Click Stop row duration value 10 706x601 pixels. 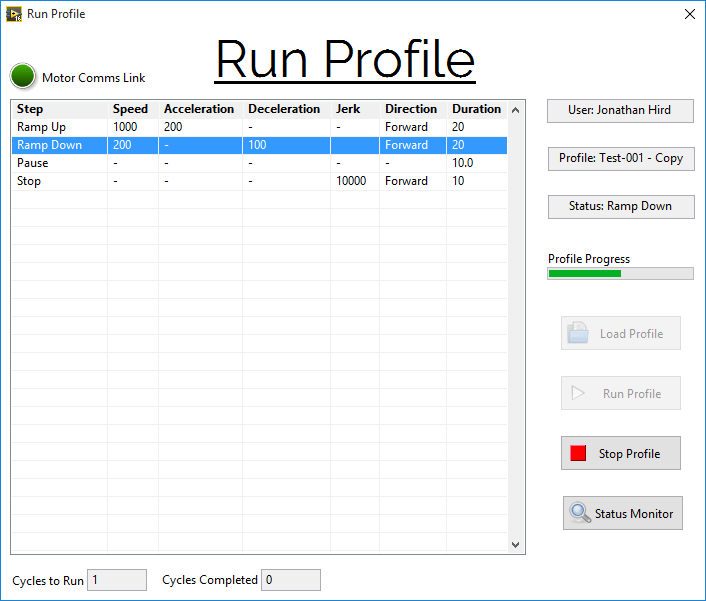click(x=458, y=181)
